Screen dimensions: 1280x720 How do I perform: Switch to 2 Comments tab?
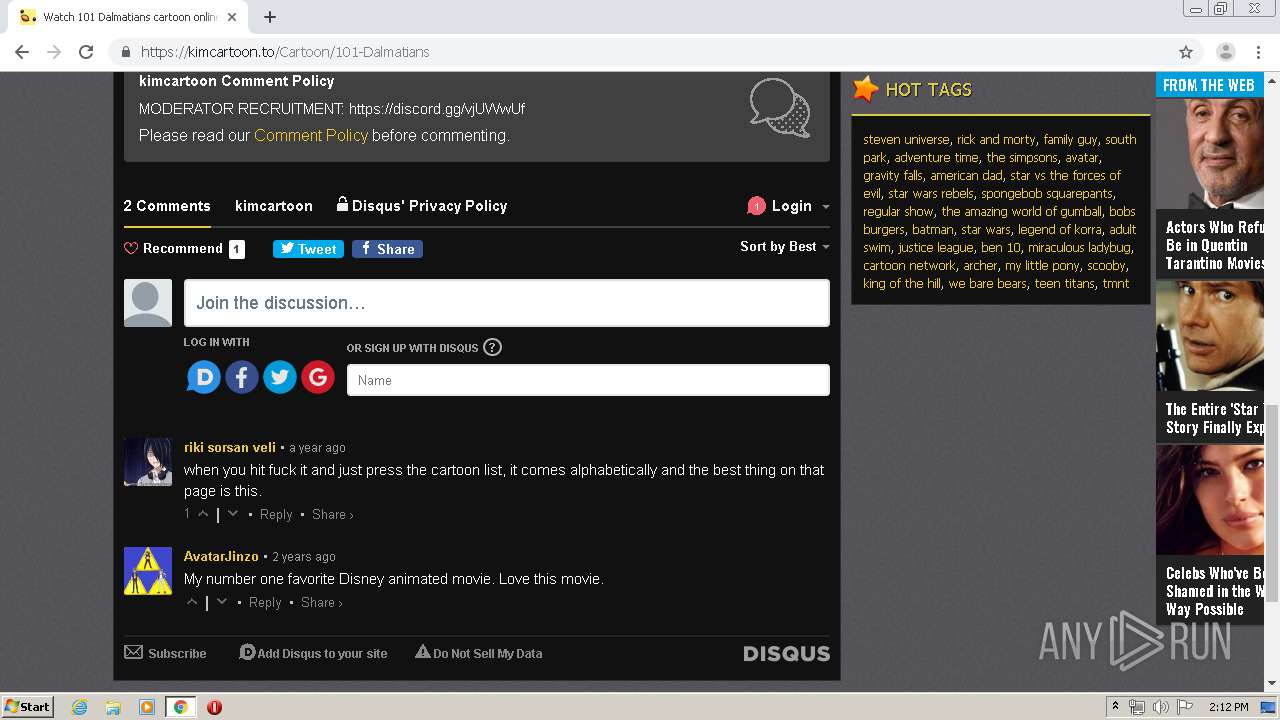coord(167,206)
